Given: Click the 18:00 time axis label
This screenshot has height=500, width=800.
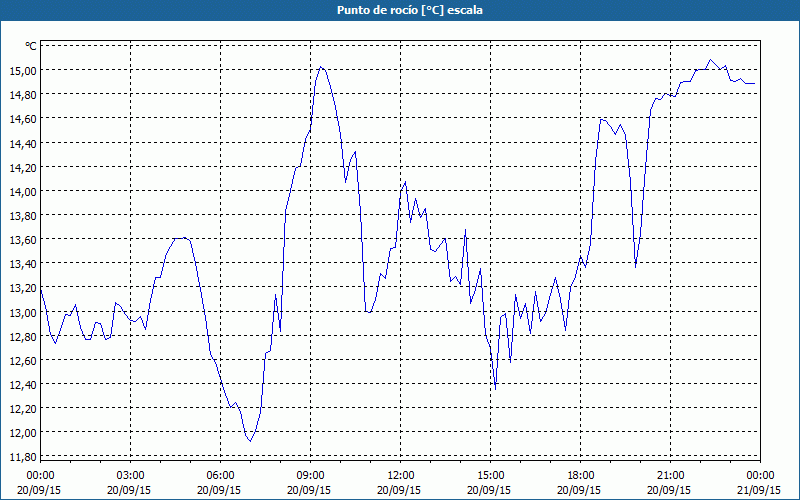Looking at the screenshot, I should (x=581, y=476).
